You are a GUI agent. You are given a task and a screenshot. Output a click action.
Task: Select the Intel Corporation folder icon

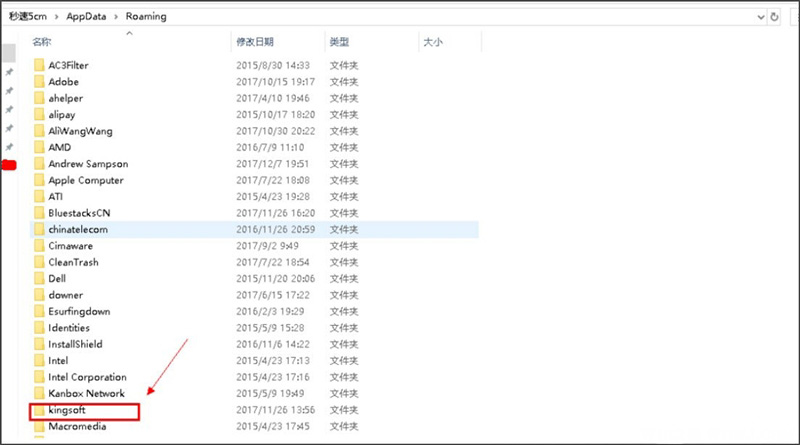pos(39,377)
